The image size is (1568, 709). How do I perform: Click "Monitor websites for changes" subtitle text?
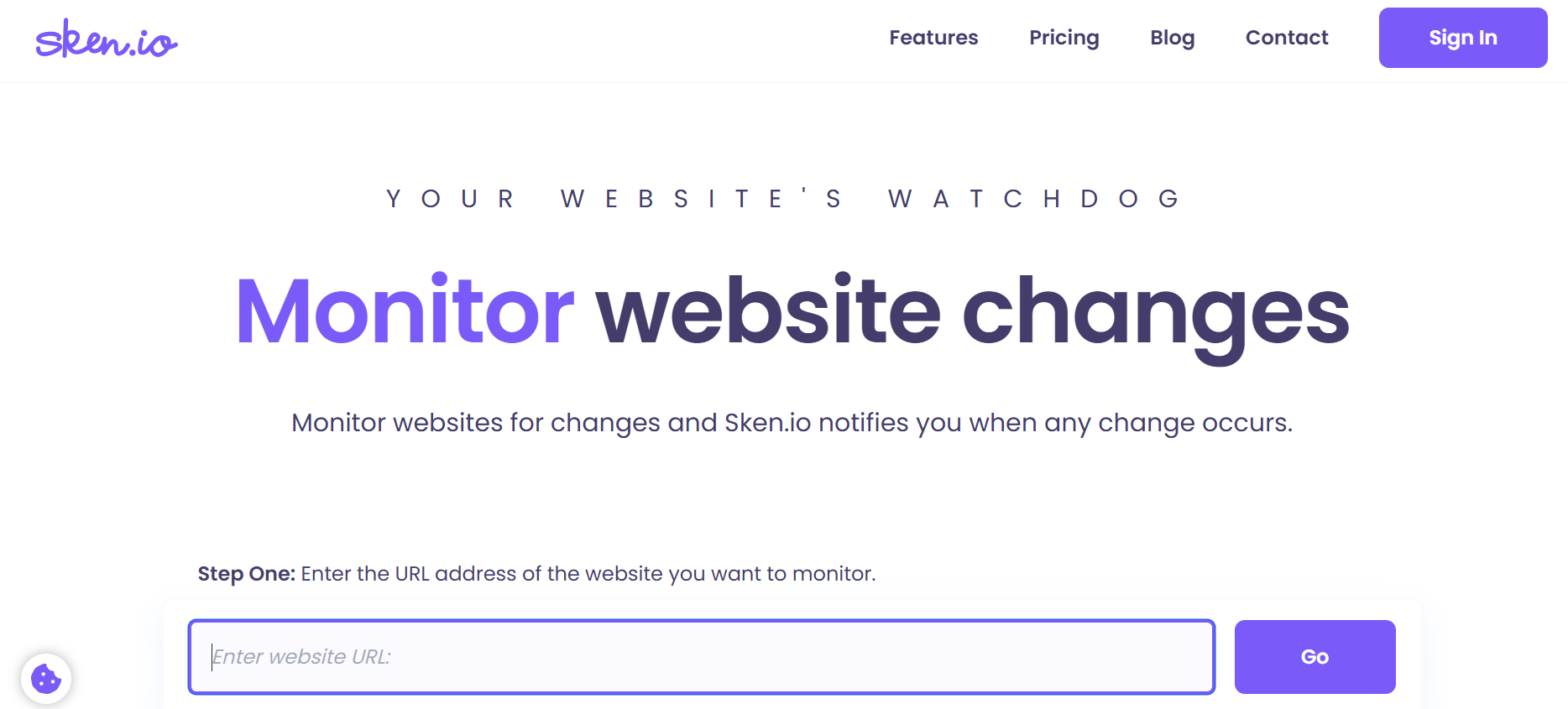pyautogui.click(x=475, y=422)
